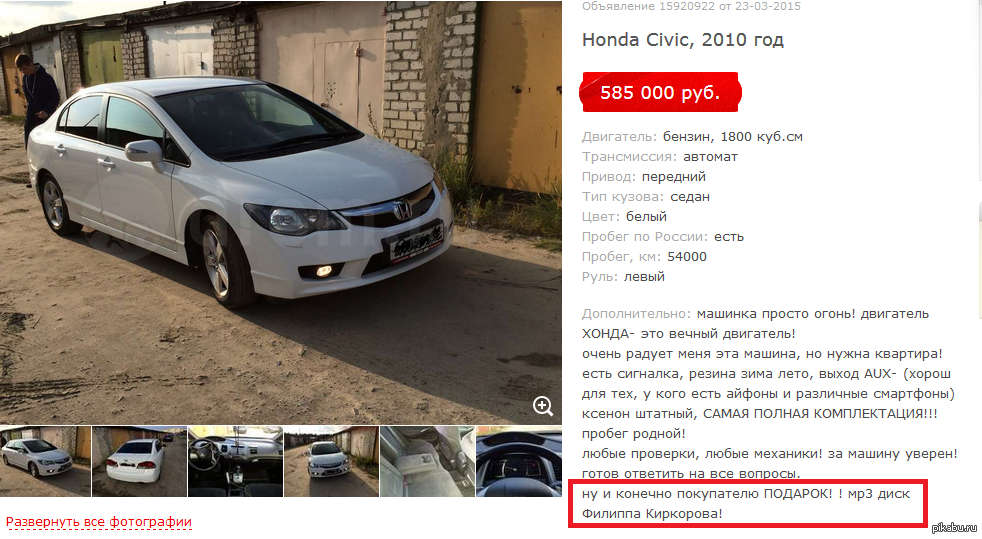Open the rear view car thumbnail
982x539 pixels.
[139, 461]
